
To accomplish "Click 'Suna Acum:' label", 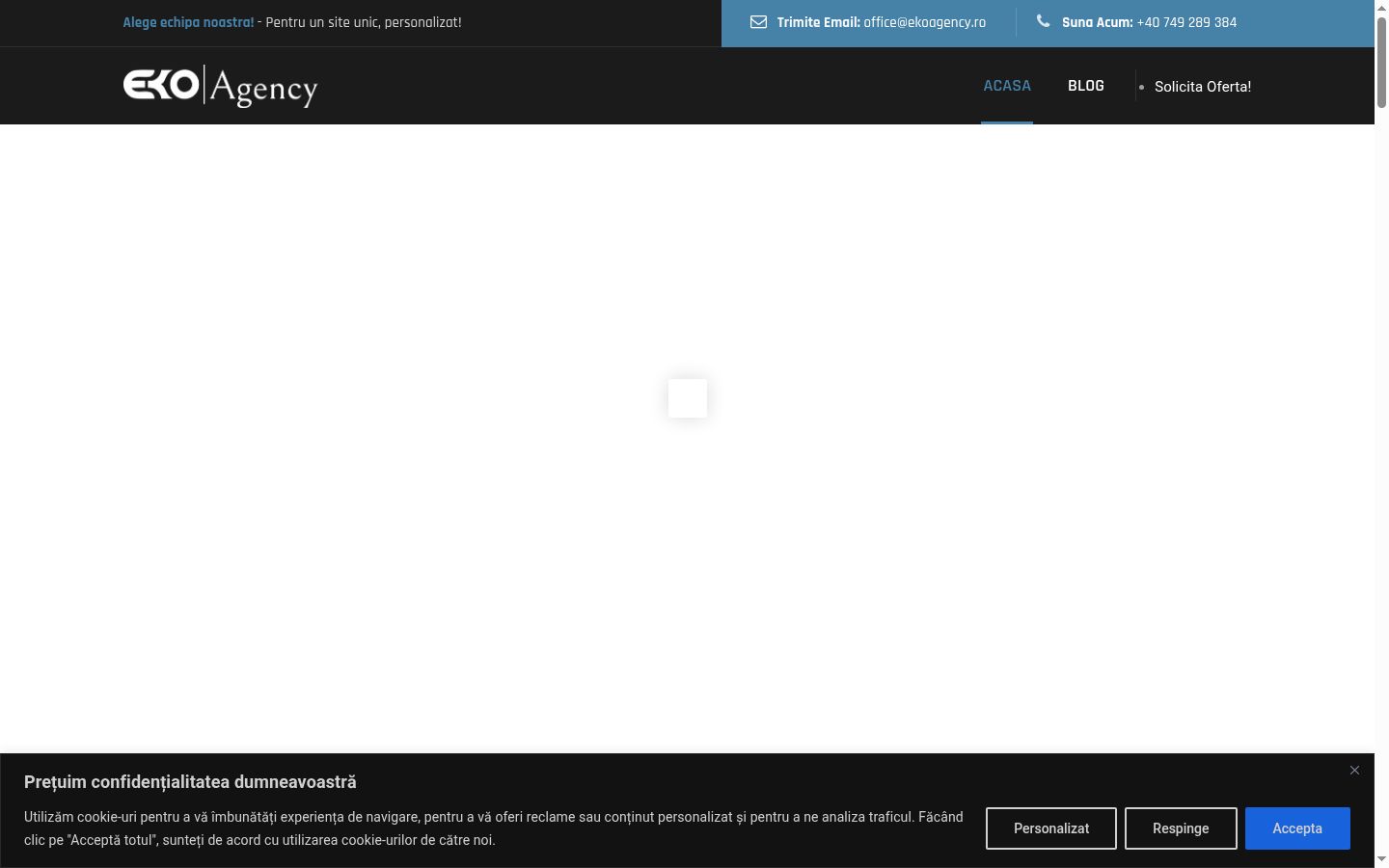I will (x=1098, y=22).
